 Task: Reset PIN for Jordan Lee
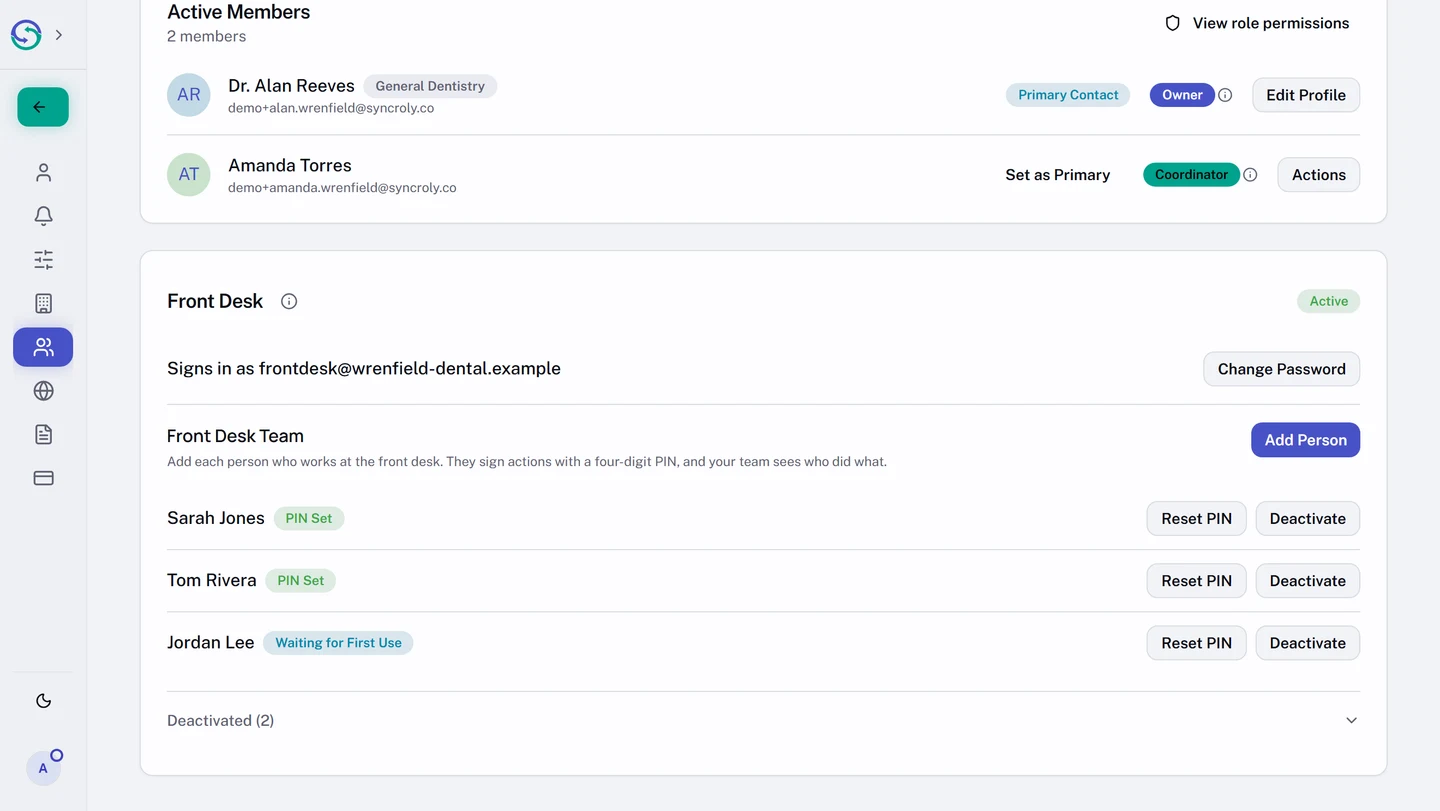coord(1196,643)
